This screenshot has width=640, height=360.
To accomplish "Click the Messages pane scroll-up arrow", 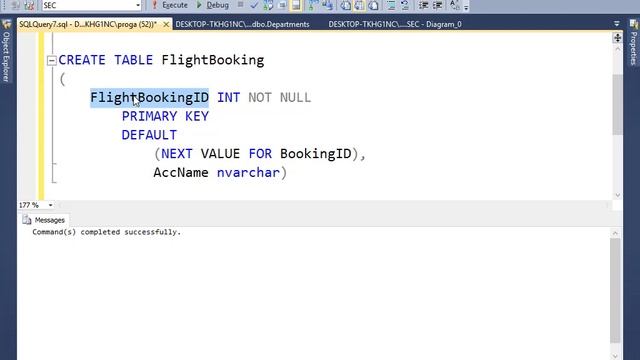I will [615, 233].
